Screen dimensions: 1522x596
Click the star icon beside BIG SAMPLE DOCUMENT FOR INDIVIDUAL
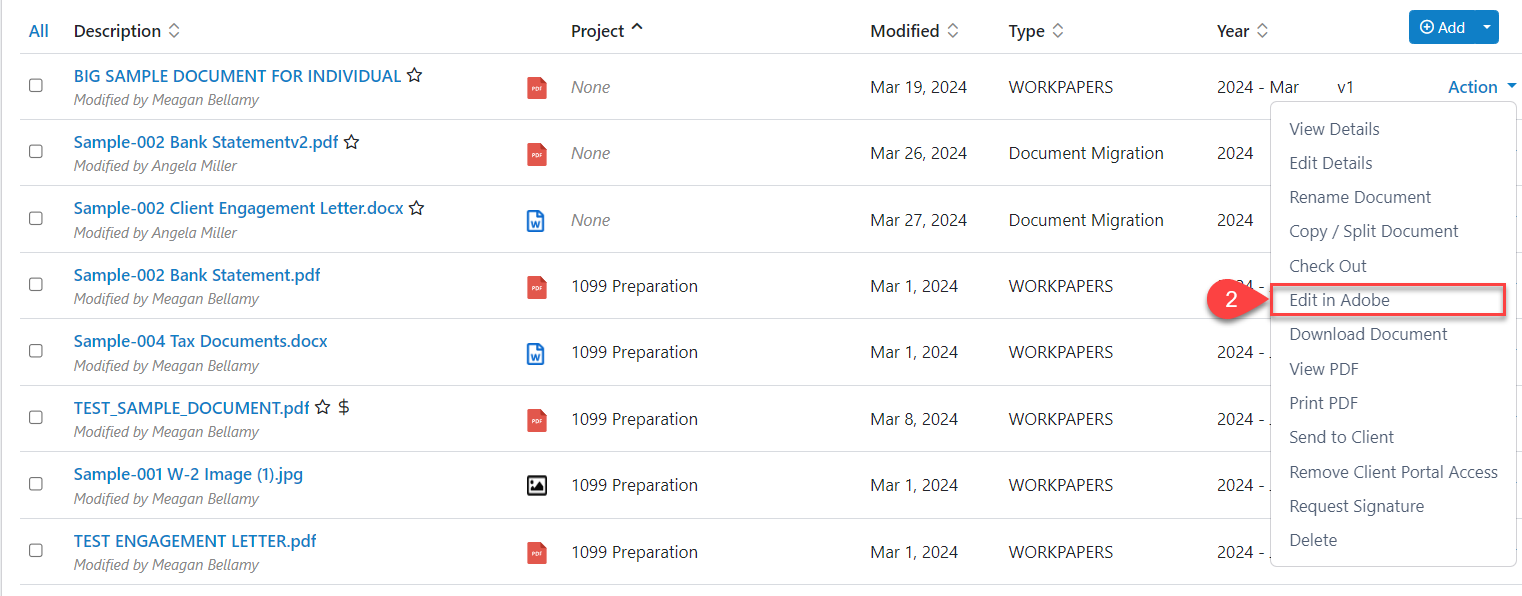coord(414,76)
